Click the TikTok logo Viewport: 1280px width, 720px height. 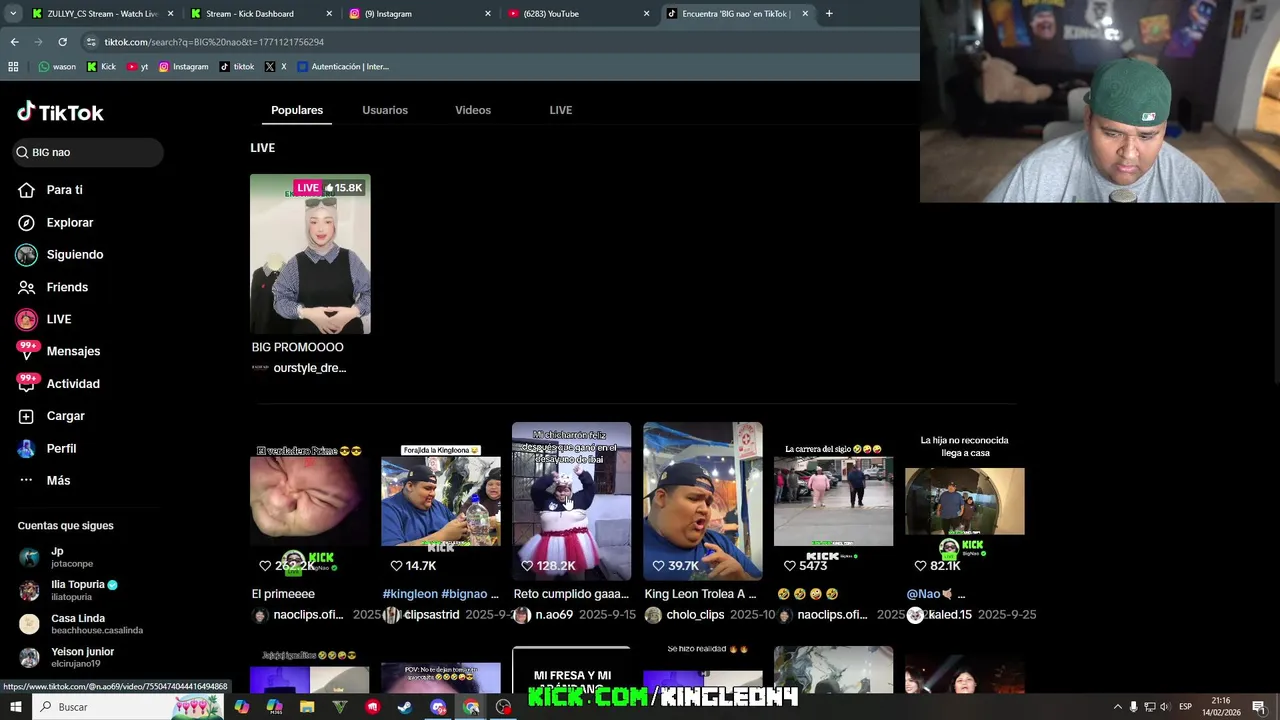(60, 112)
